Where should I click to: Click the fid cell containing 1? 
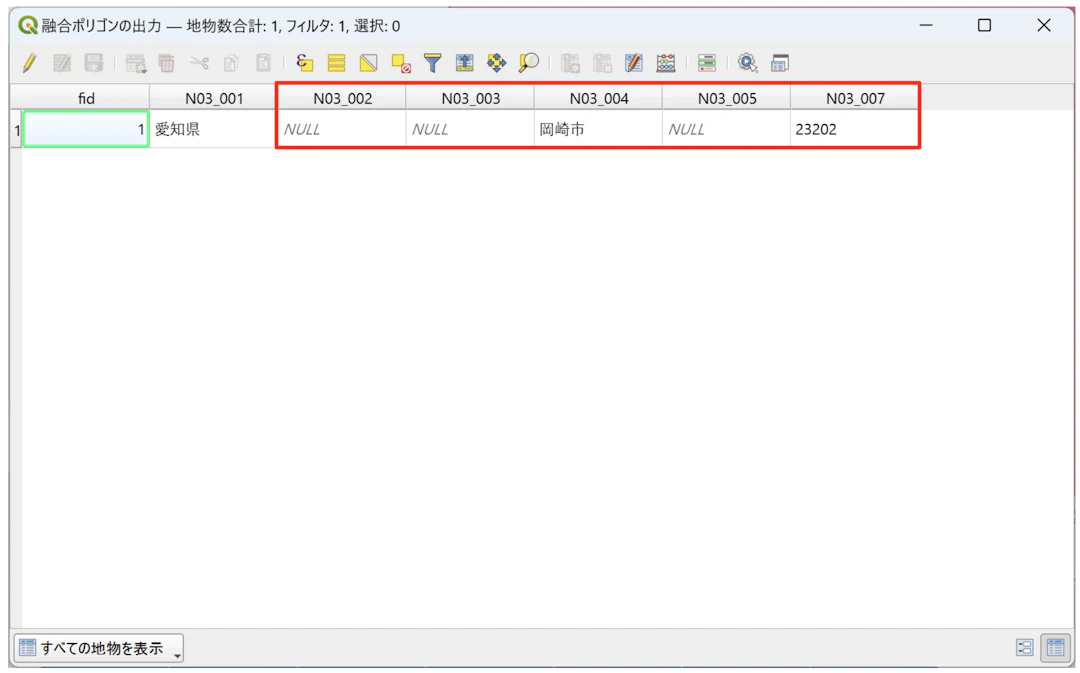point(86,130)
